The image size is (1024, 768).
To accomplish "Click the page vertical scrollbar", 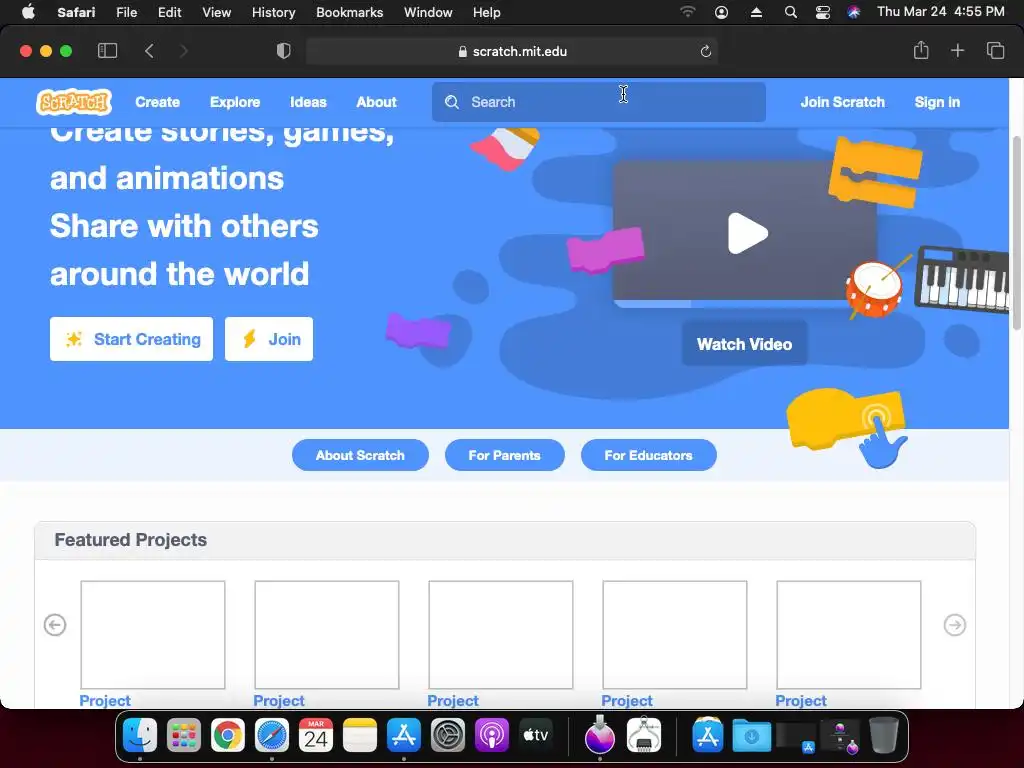I will point(1017,232).
